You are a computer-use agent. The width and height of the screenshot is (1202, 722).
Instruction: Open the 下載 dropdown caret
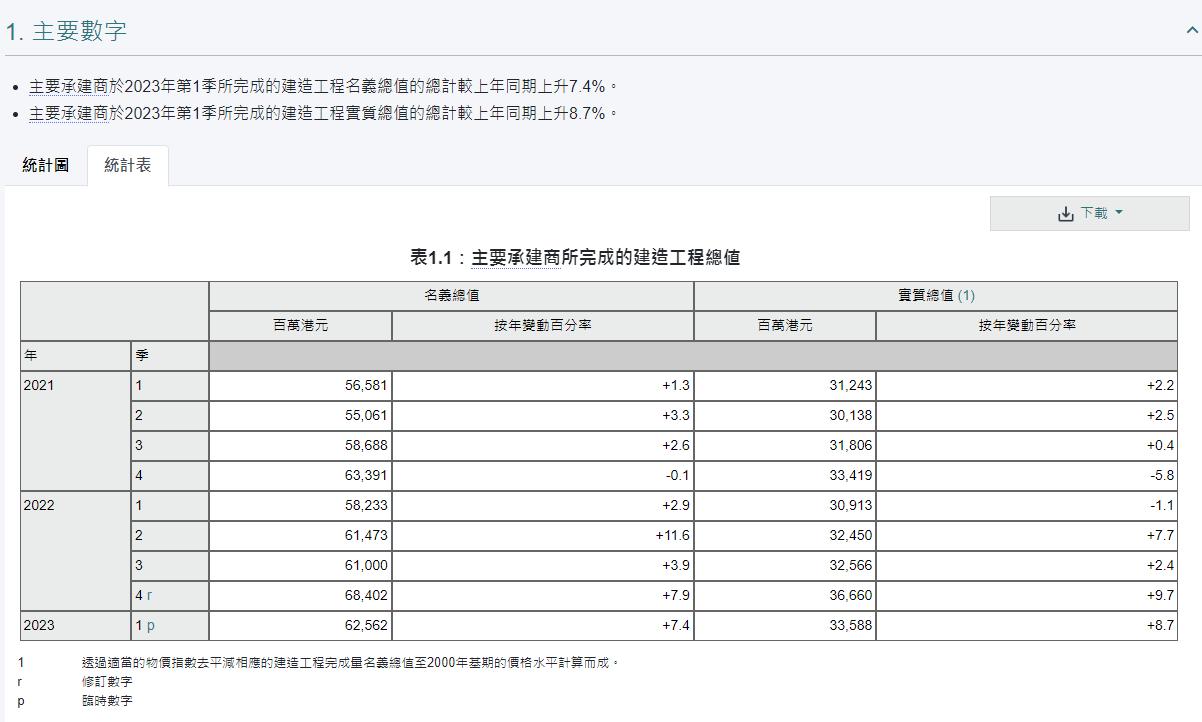pyautogui.click(x=1119, y=212)
